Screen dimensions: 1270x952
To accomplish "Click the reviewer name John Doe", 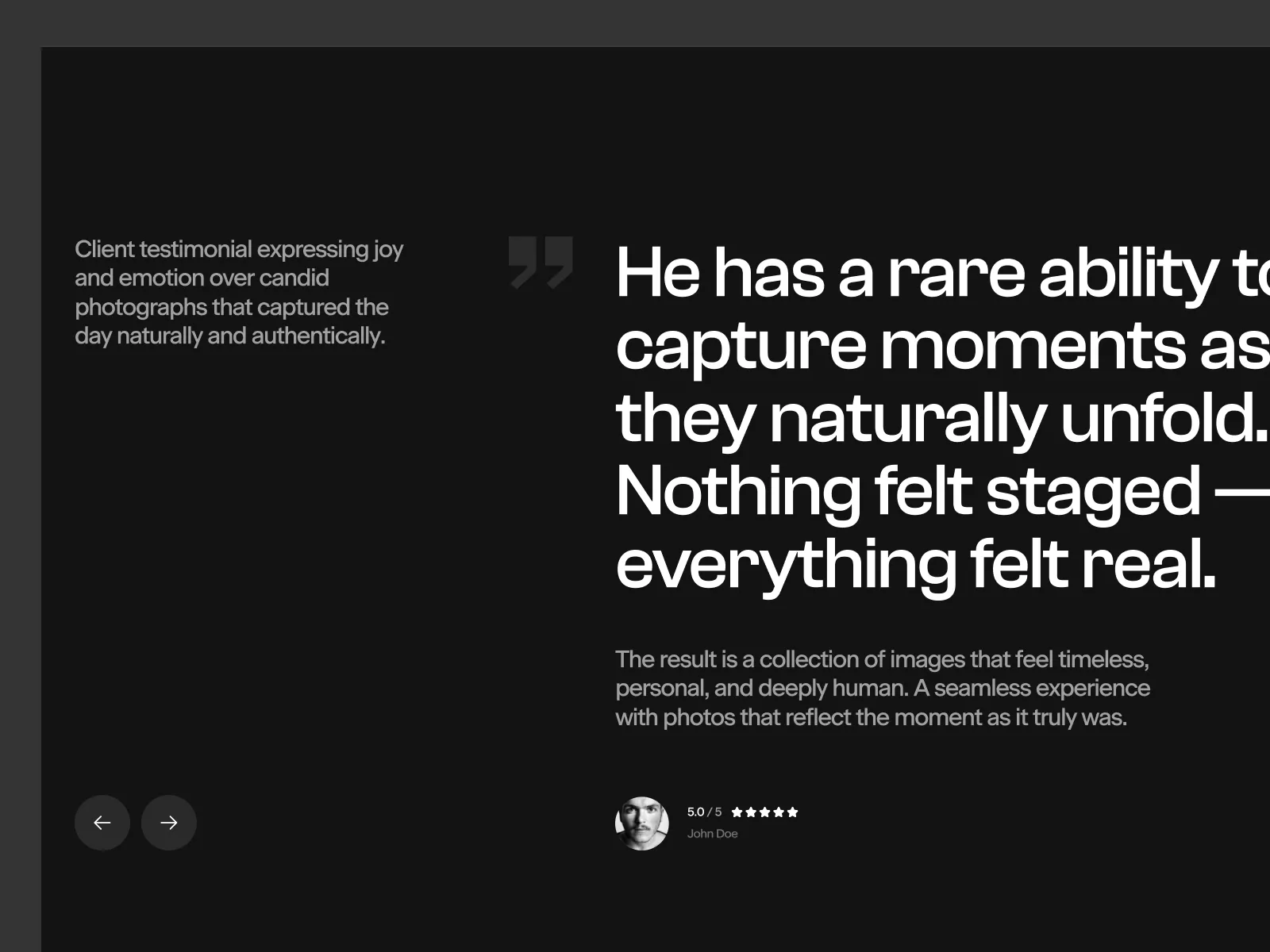I will (712, 834).
